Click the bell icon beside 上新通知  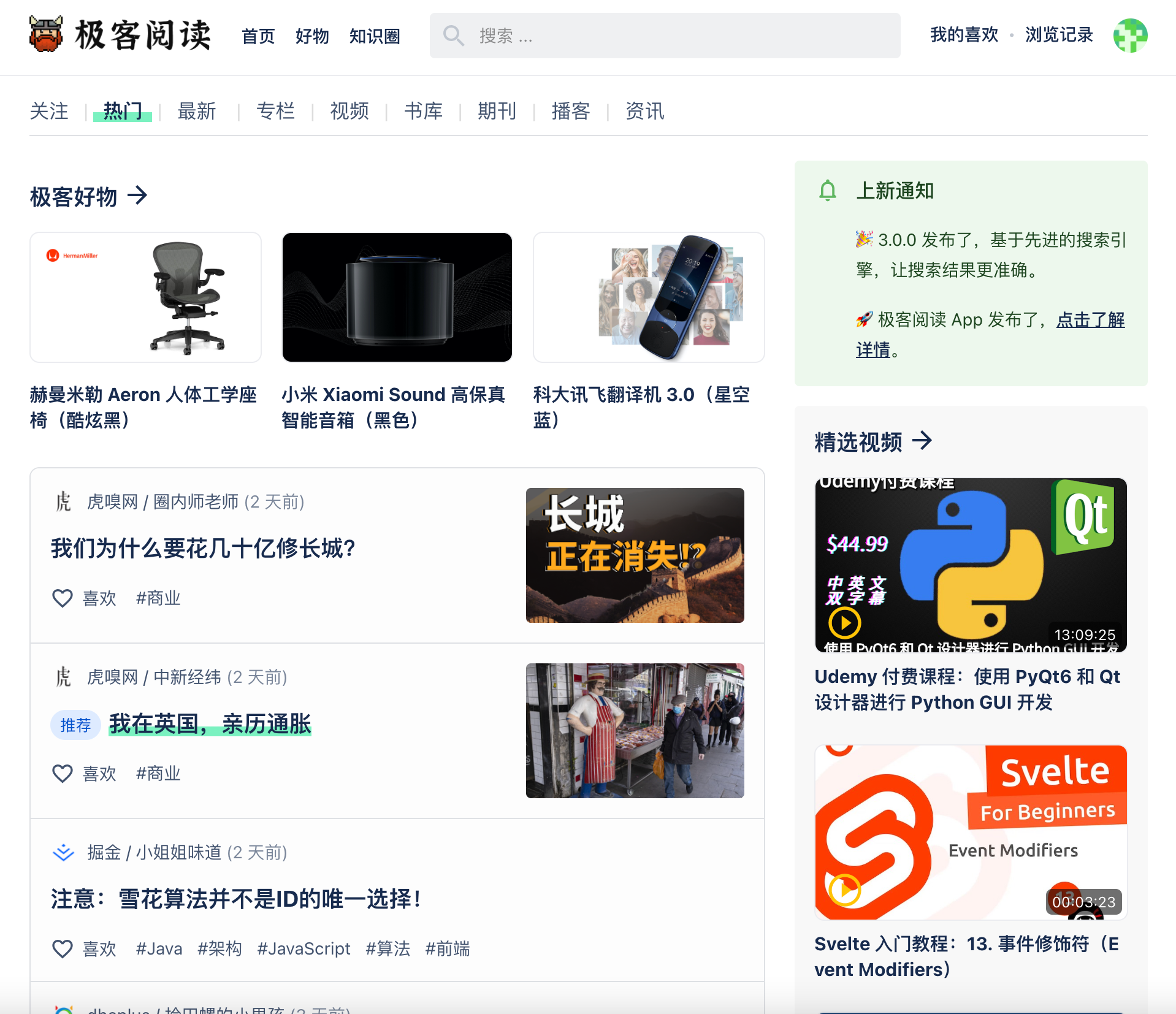tap(828, 191)
